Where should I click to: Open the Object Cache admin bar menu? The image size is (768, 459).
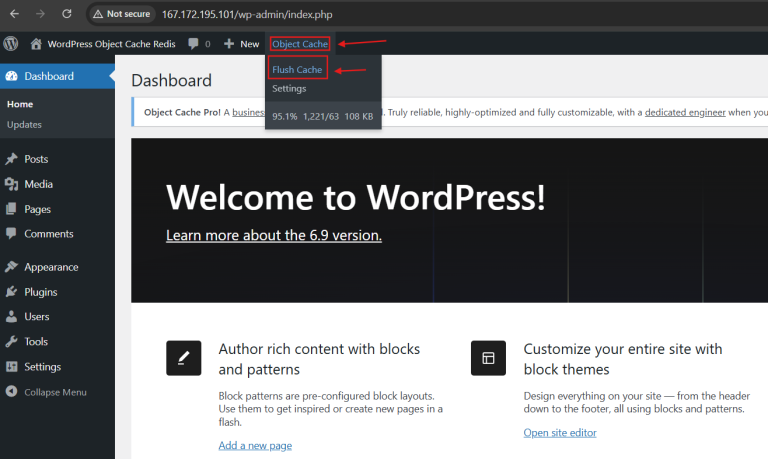[x=300, y=44]
